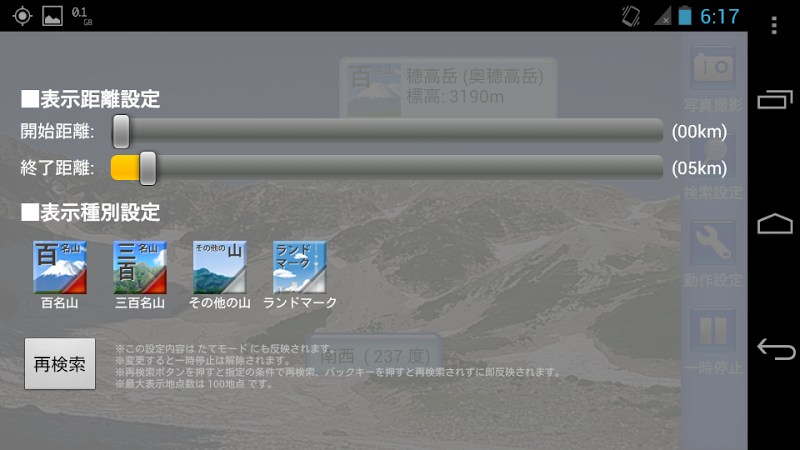Tap the 6:17 clock
The width and height of the screenshot is (800, 450).
coord(719,16)
